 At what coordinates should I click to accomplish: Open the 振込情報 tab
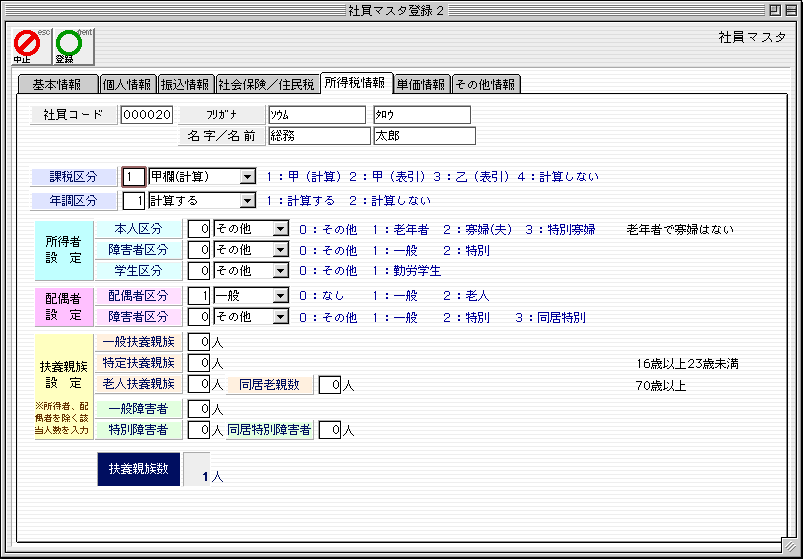pos(185,84)
